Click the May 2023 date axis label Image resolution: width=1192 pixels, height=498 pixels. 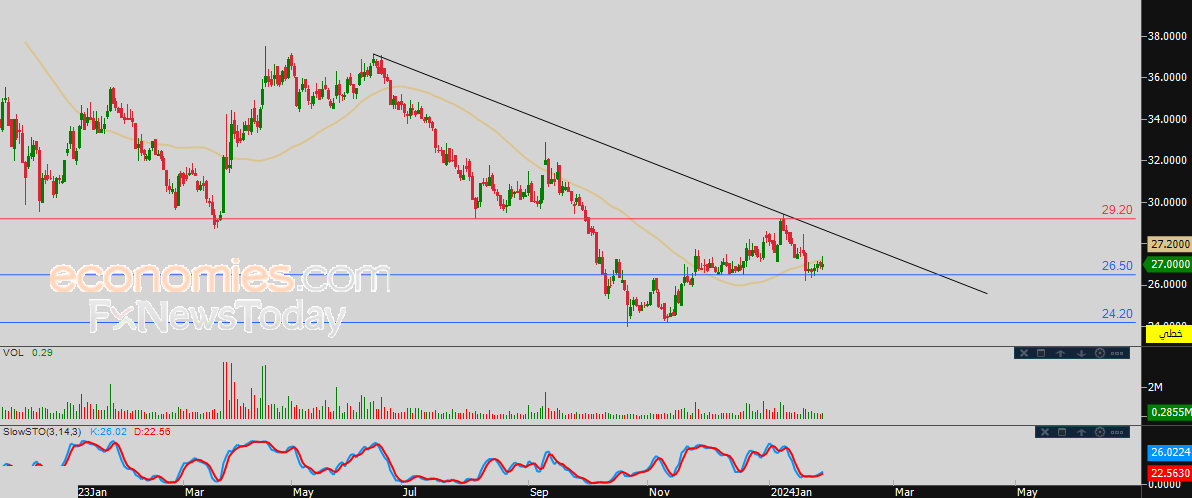[x=303, y=492]
